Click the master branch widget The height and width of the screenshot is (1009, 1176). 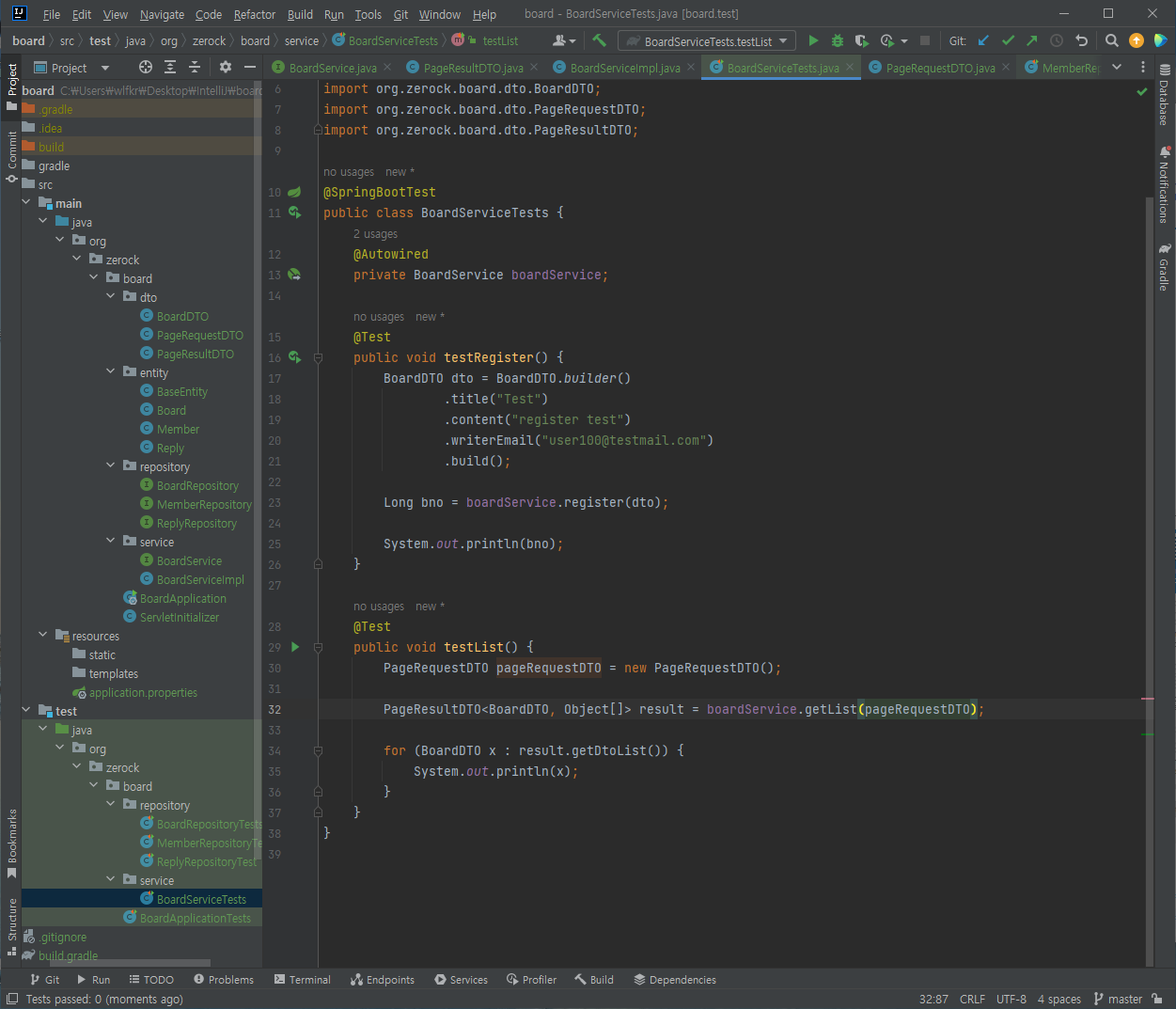click(x=1119, y=999)
